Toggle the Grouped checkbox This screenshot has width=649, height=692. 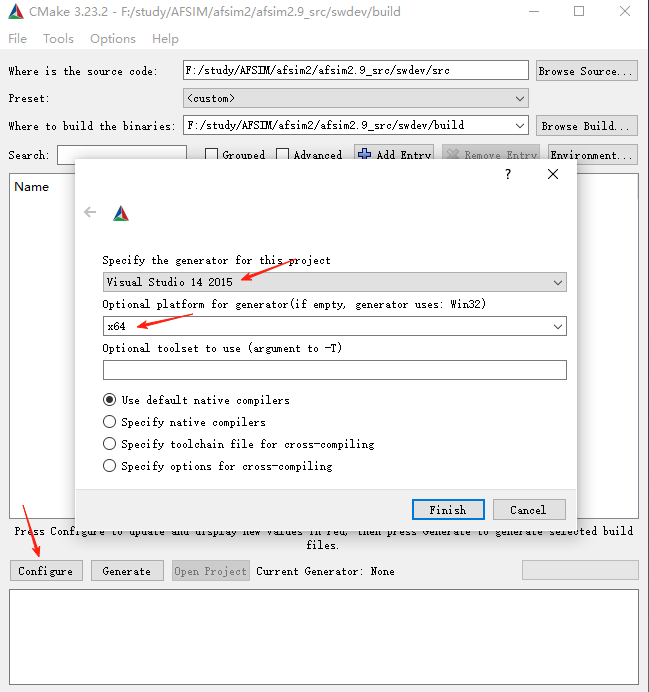(211, 154)
